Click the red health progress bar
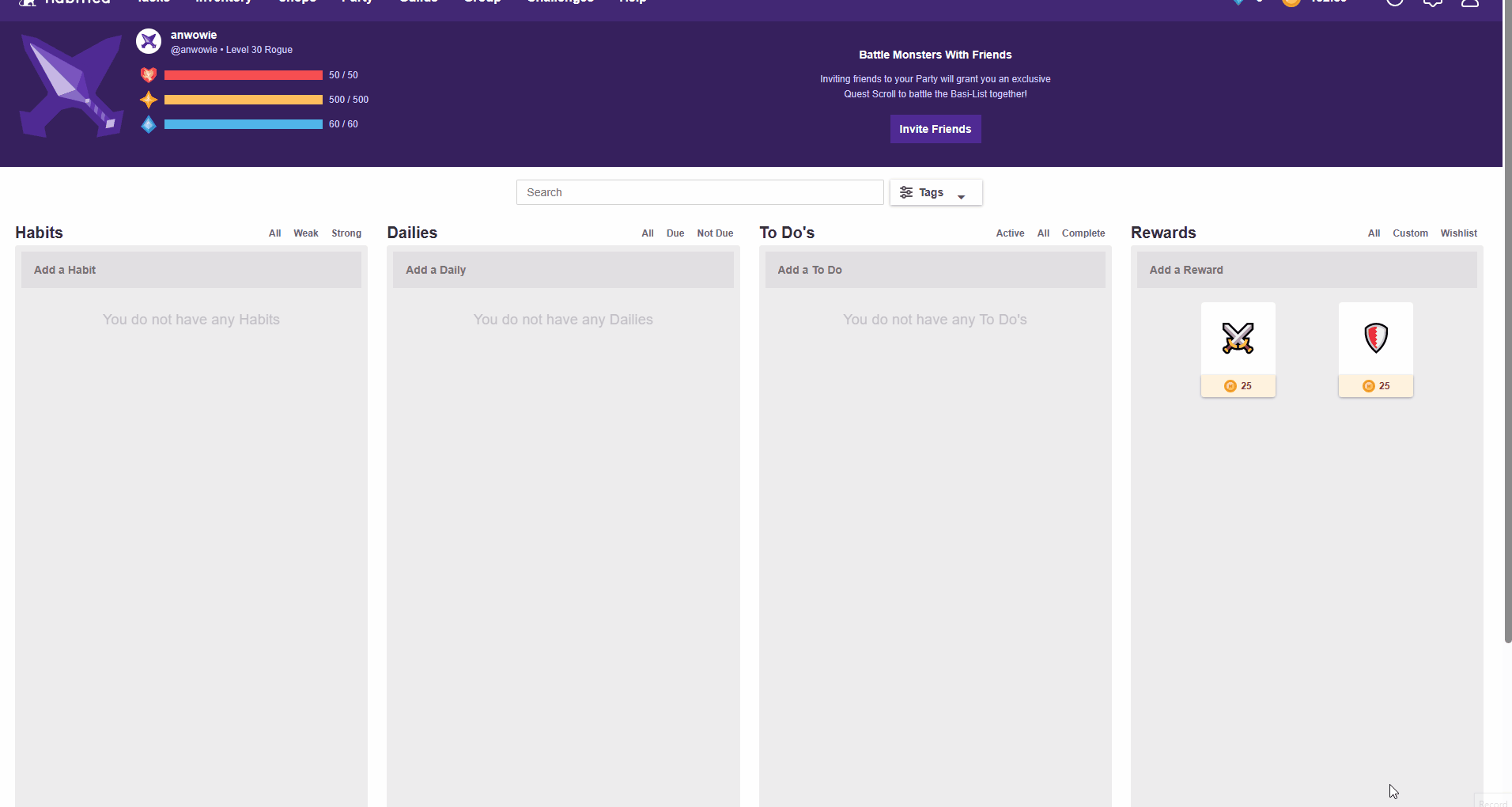Screen dimensions: 1512x807 (243, 75)
